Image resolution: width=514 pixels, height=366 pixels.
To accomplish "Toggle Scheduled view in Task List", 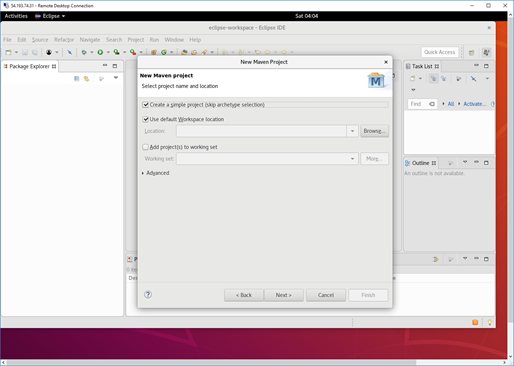I will click(444, 79).
